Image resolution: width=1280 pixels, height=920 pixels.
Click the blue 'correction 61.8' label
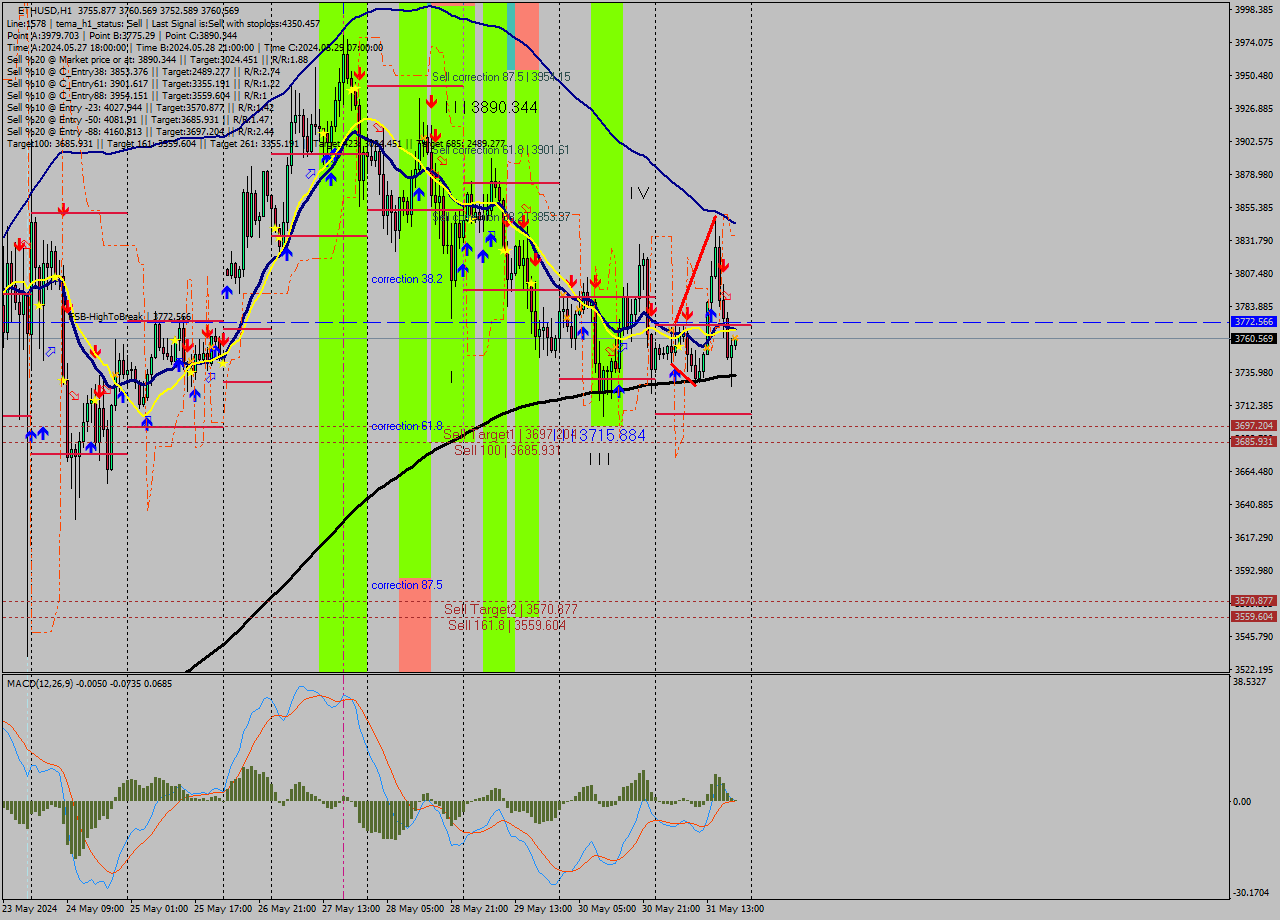[x=407, y=426]
